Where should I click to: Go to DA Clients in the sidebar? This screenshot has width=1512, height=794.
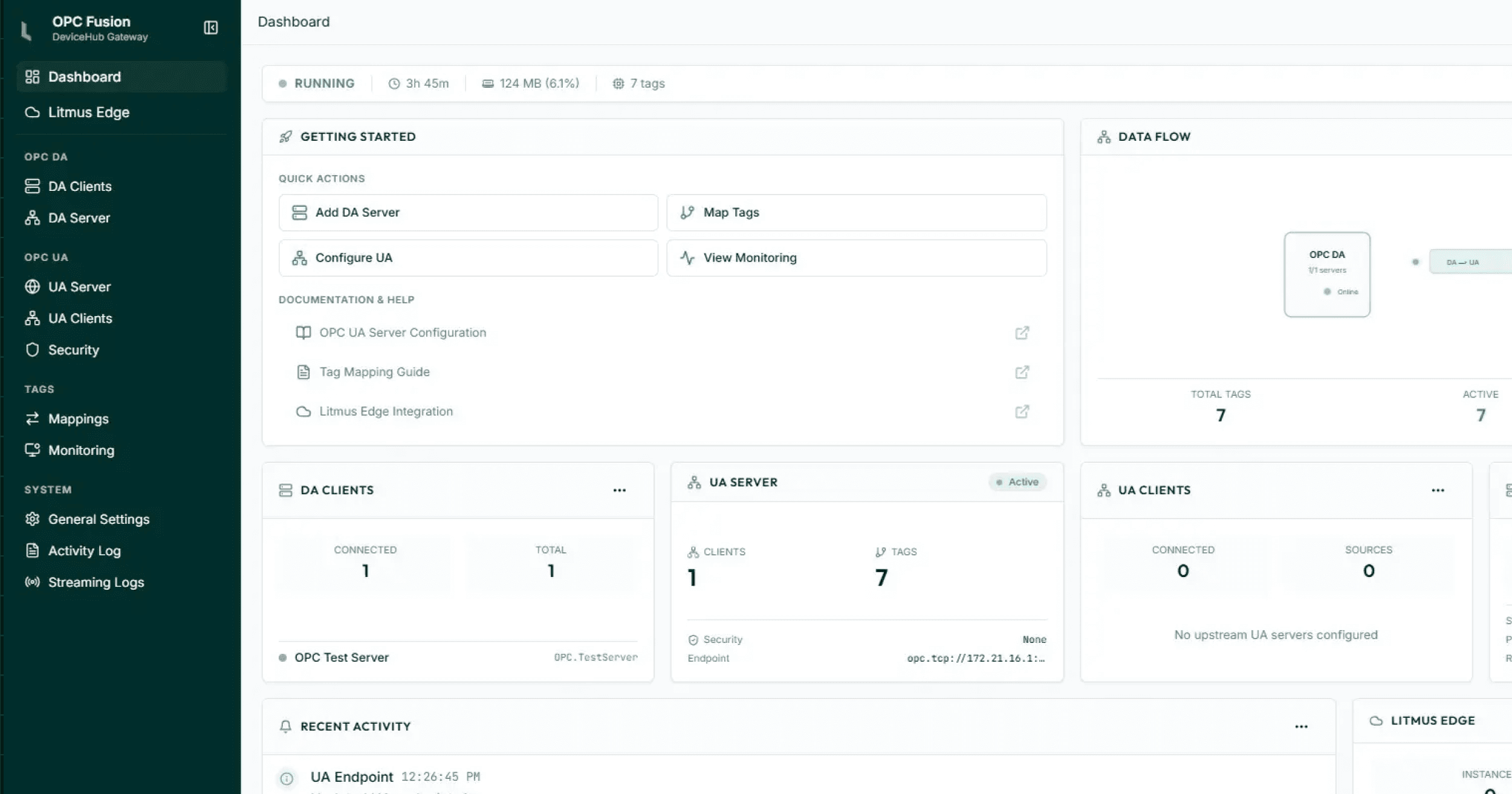(122, 186)
